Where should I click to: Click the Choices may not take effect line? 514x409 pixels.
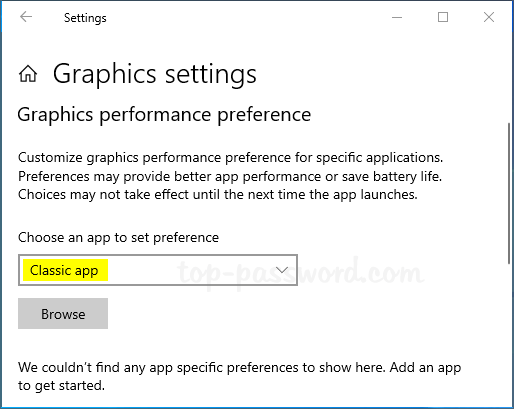tap(218, 195)
